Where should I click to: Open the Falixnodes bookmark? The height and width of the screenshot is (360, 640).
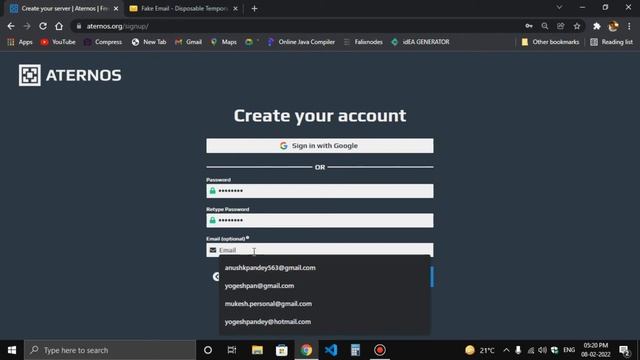point(363,42)
